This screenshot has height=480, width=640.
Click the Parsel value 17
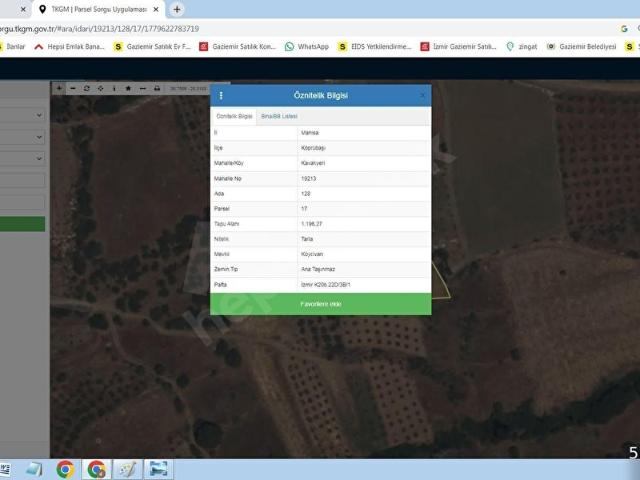(x=304, y=209)
